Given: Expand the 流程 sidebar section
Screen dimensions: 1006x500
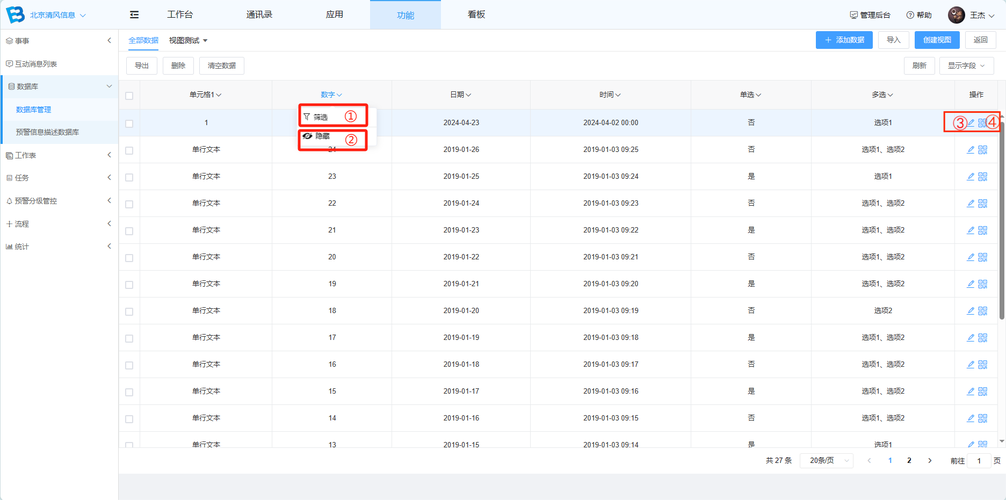Looking at the screenshot, I should (59, 223).
